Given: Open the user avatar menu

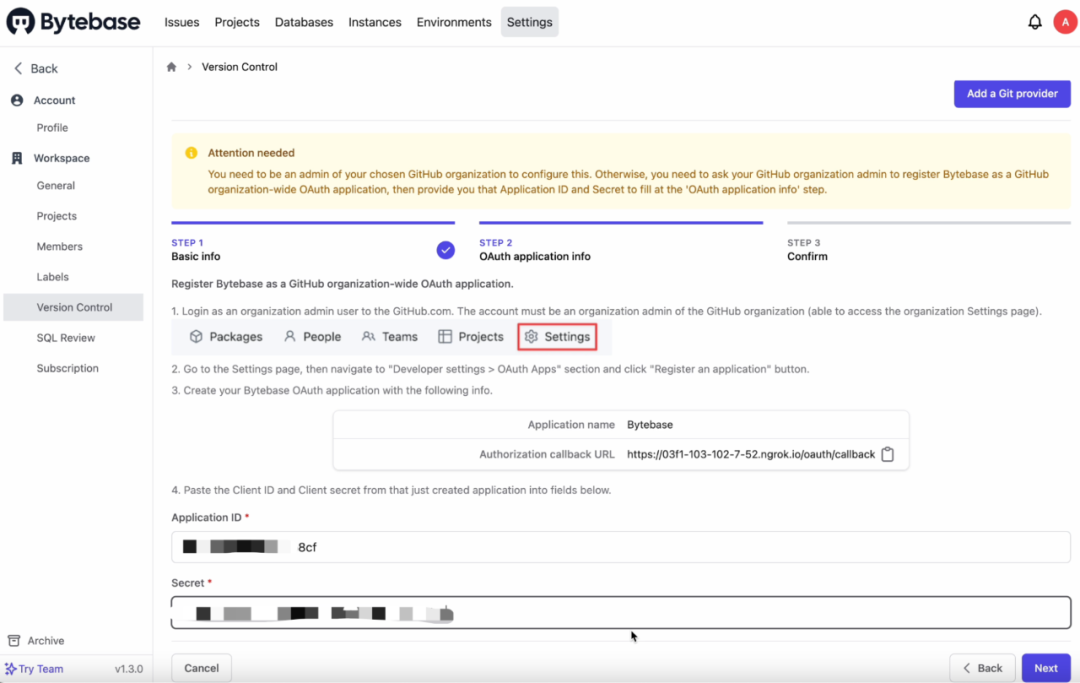Looking at the screenshot, I should 1064,22.
